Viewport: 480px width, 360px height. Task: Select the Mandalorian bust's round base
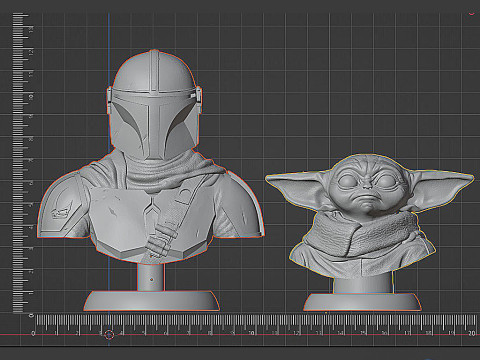(x=152, y=301)
